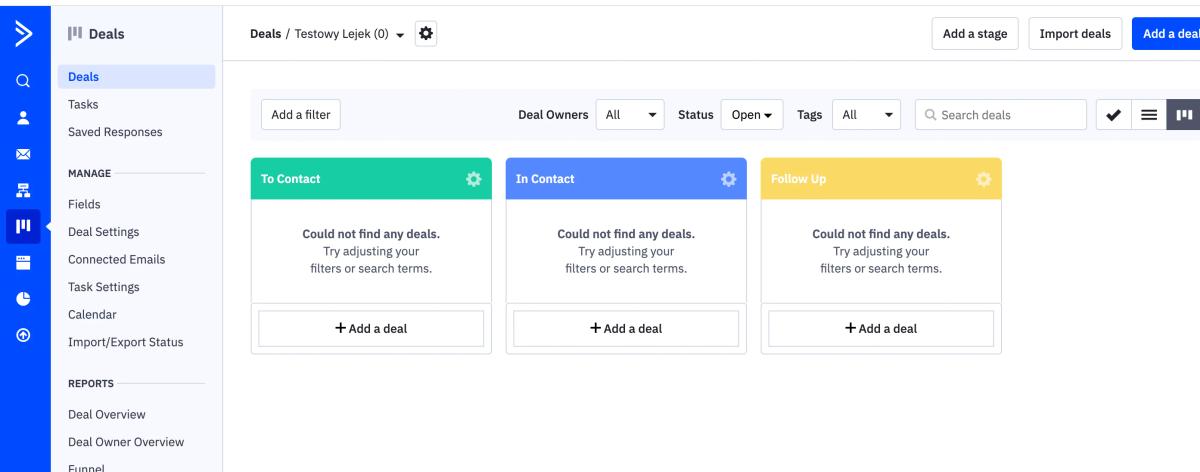Open To Contact stage settings gear

[474, 179]
